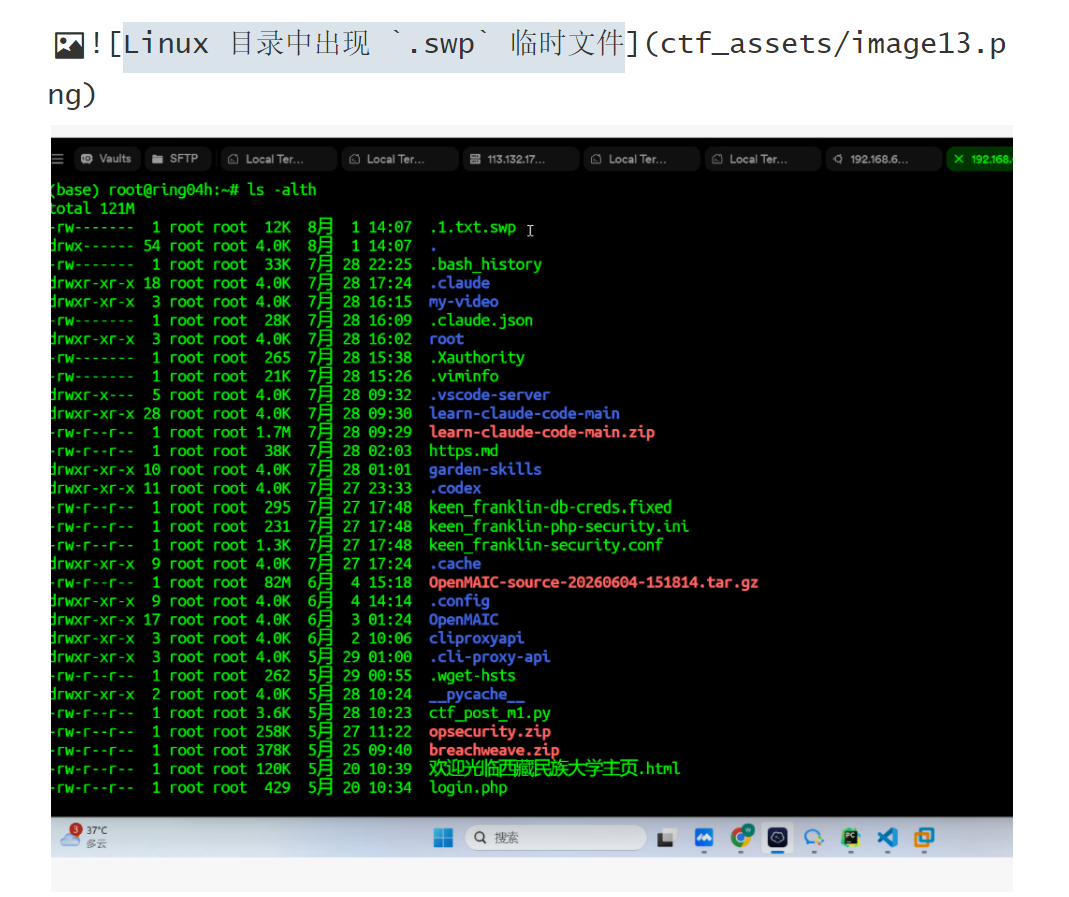Open Google Chrome from the taskbar
Image resolution: width=1069 pixels, height=897 pixels.
click(741, 836)
